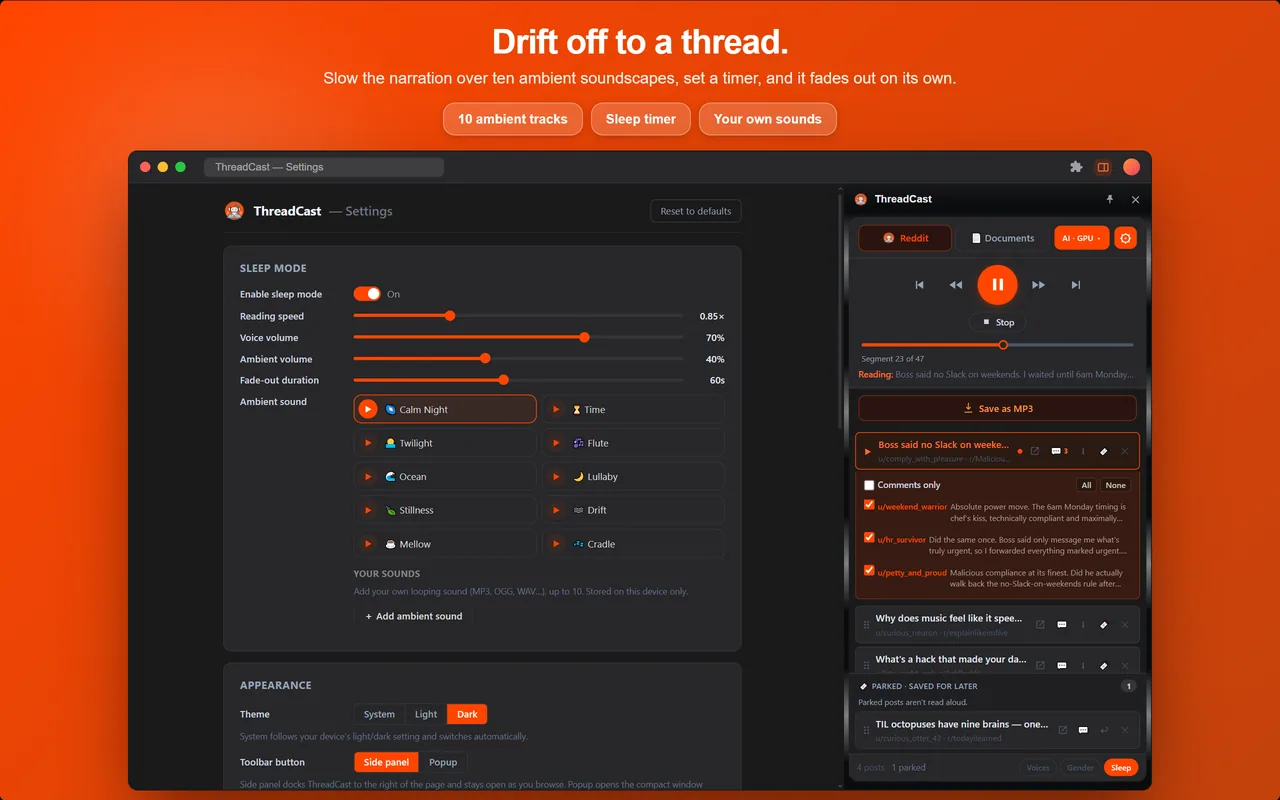
Task: Skip to previous post in player
Action: coord(920,285)
